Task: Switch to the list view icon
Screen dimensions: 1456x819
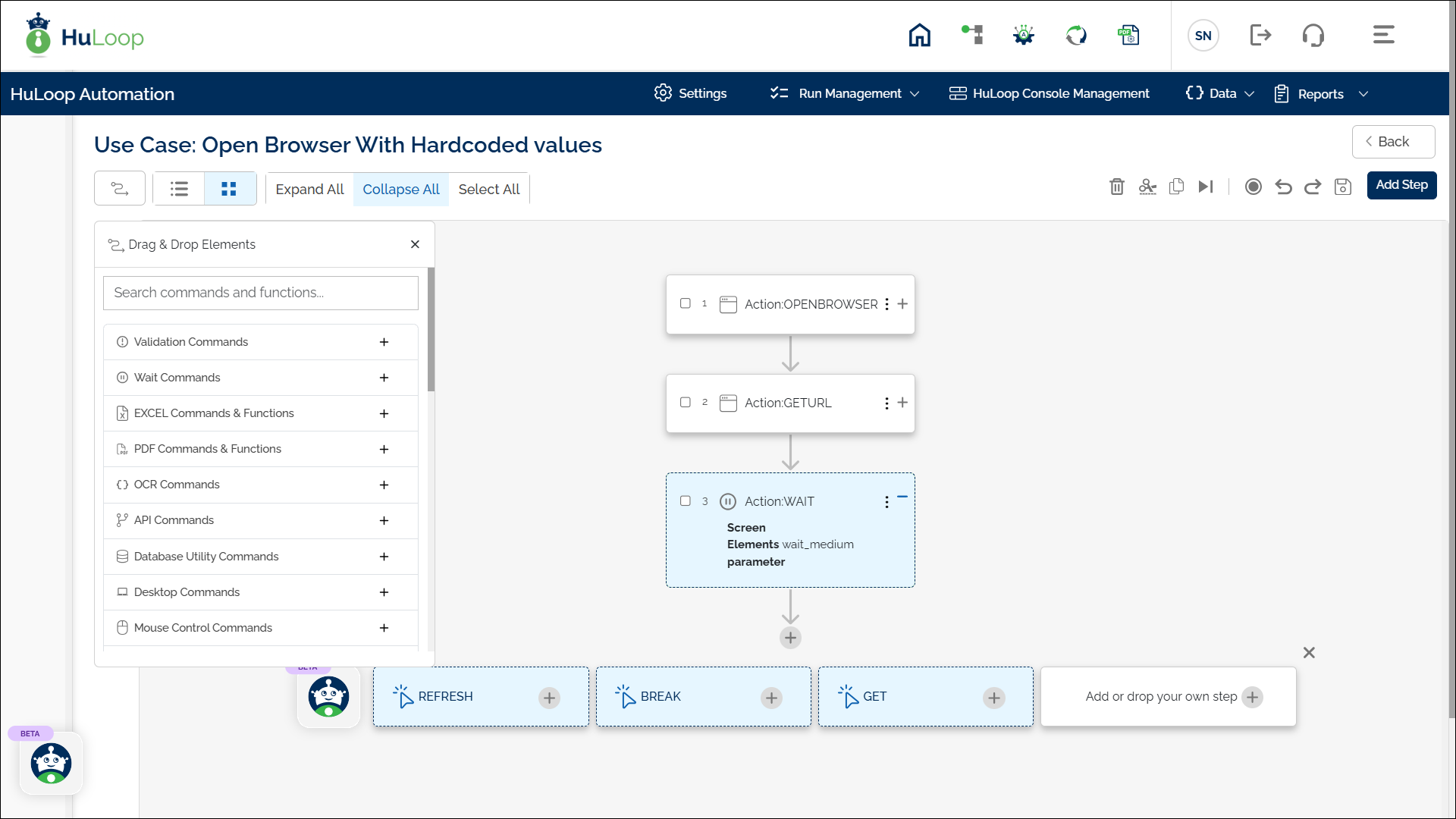Action: pos(179,189)
